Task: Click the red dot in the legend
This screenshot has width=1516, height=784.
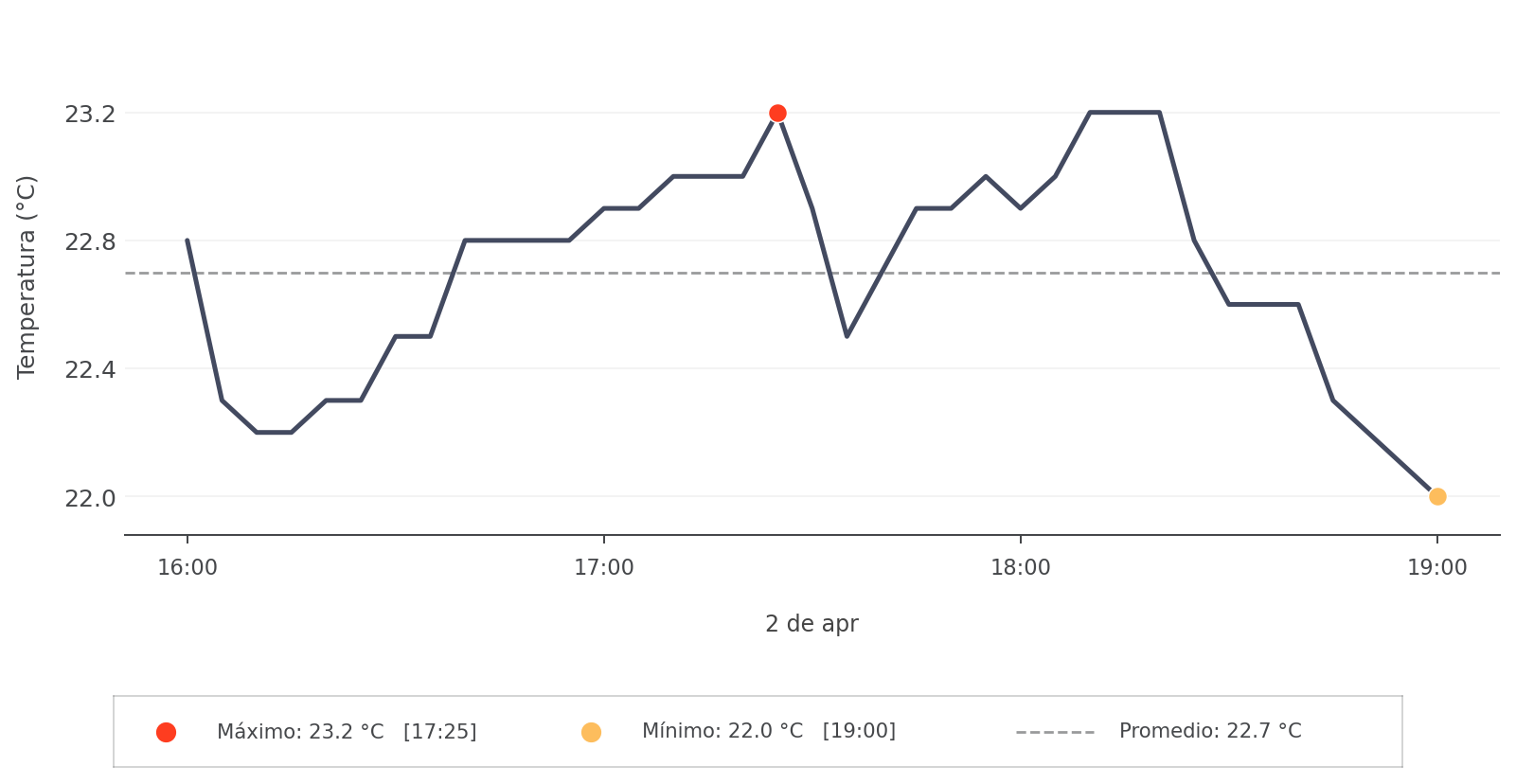Action: 166,732
